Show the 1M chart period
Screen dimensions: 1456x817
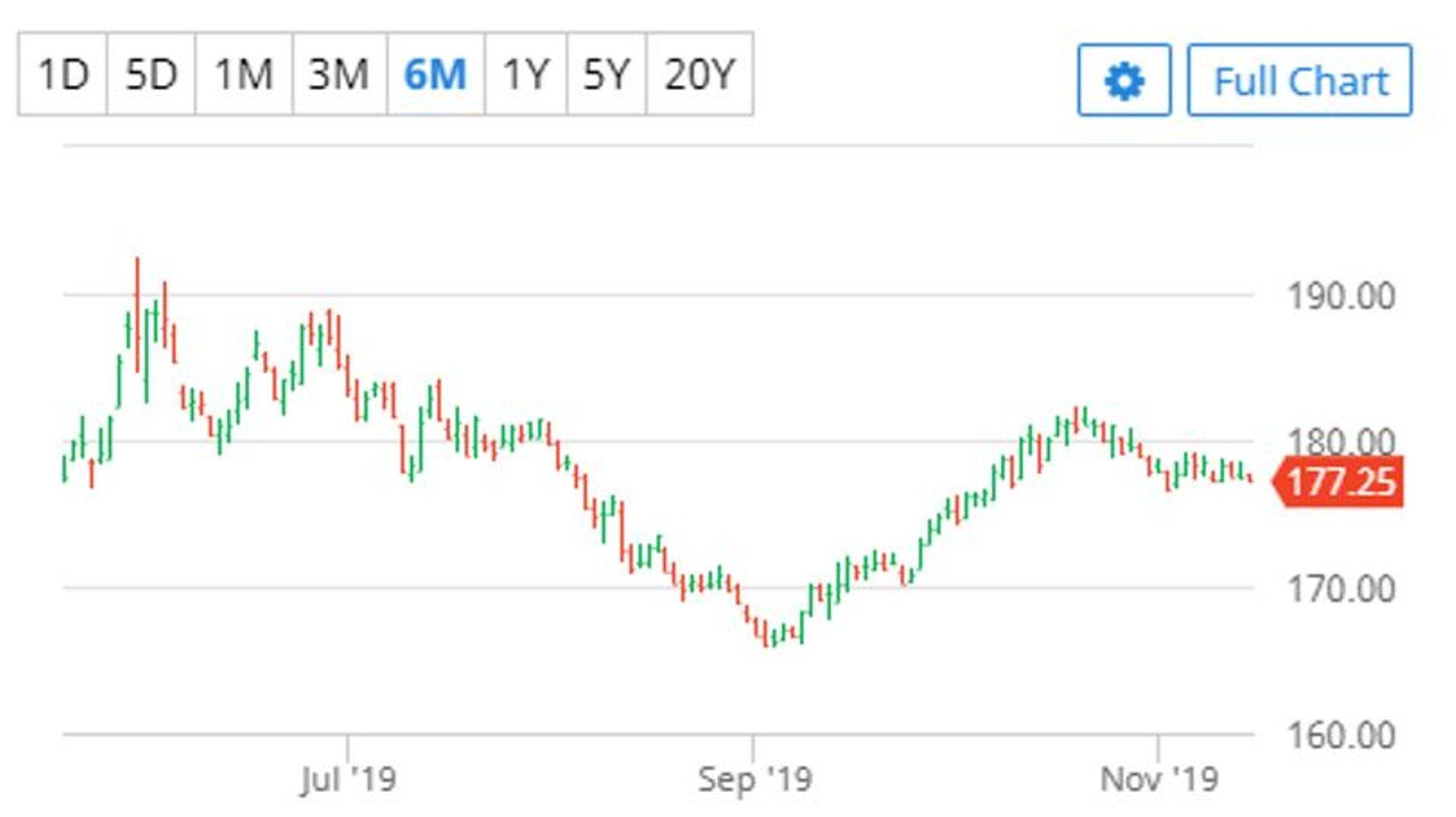click(x=243, y=74)
